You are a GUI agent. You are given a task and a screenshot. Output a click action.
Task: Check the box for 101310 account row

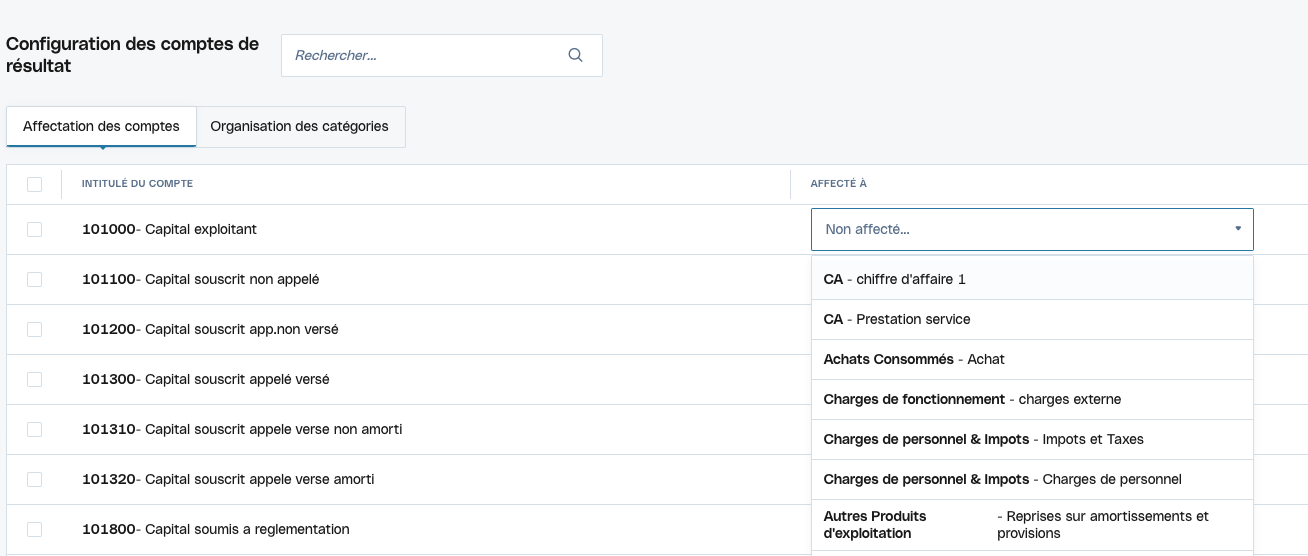35,429
